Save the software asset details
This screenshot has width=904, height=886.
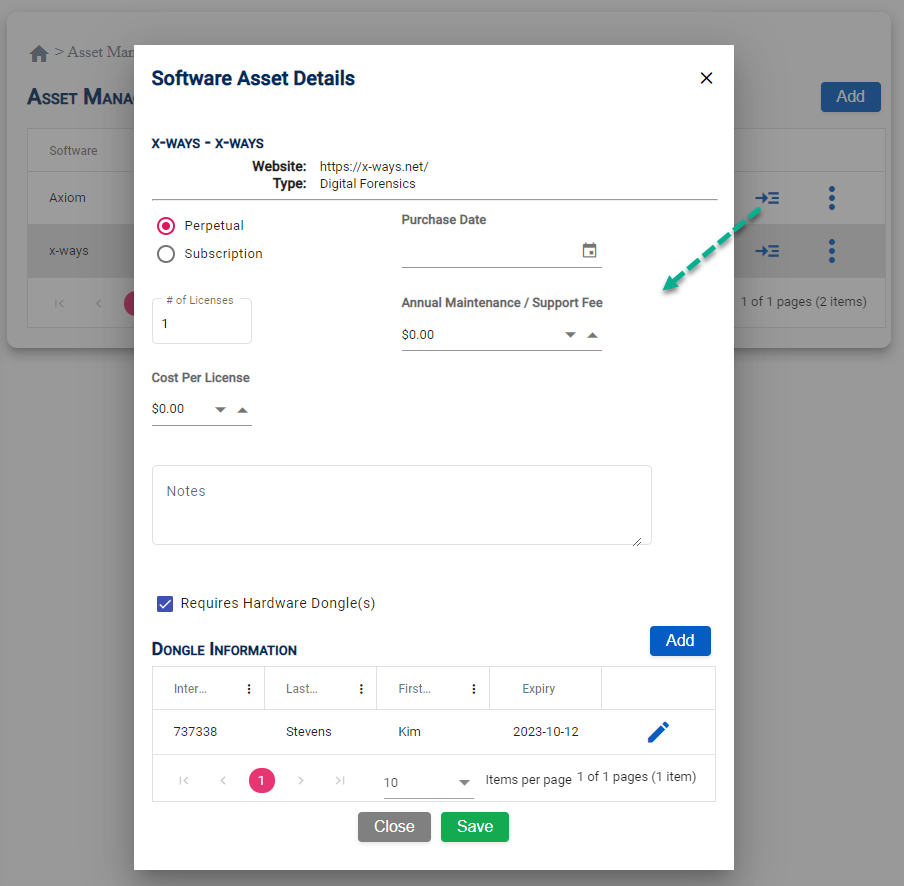pos(474,827)
